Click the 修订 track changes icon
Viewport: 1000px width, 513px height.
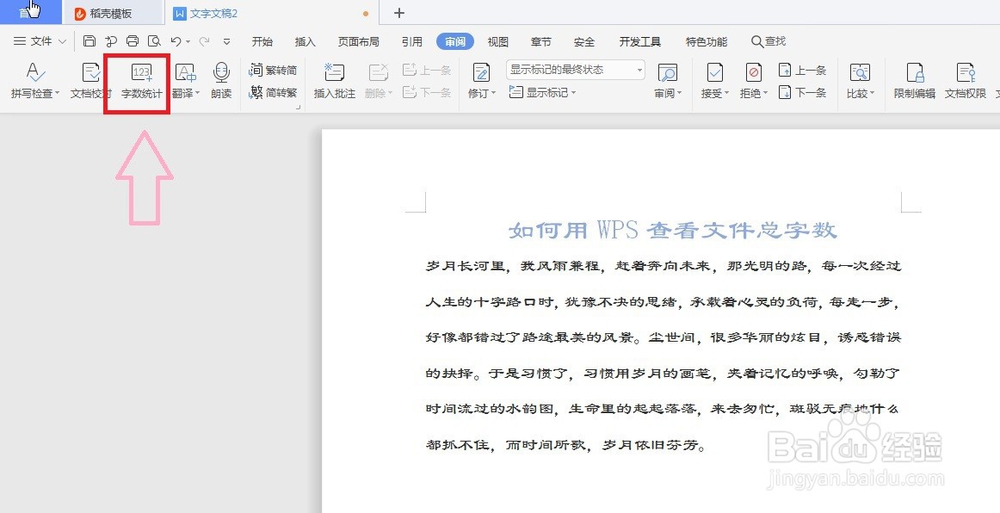pos(482,72)
